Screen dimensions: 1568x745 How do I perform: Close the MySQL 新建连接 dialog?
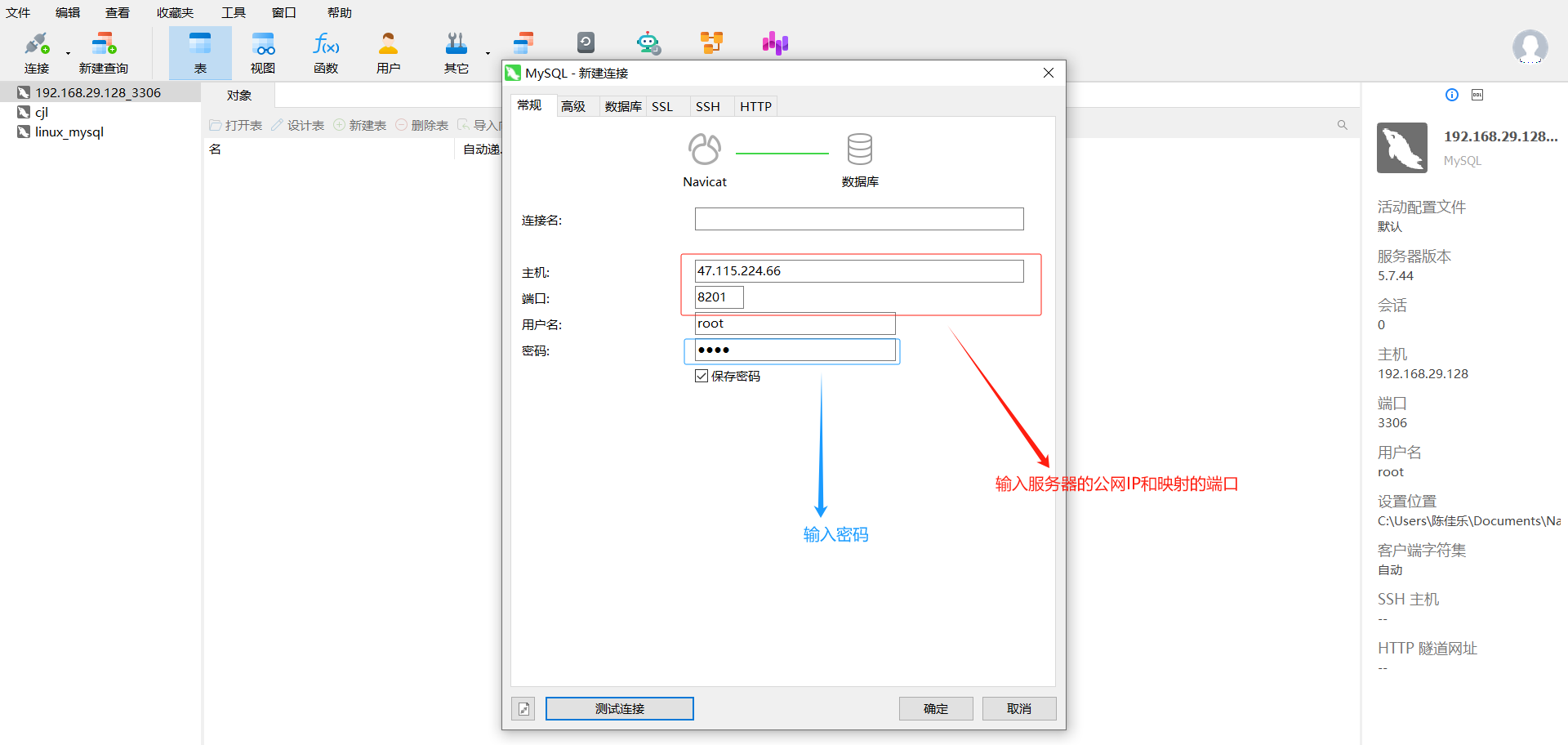point(1049,73)
